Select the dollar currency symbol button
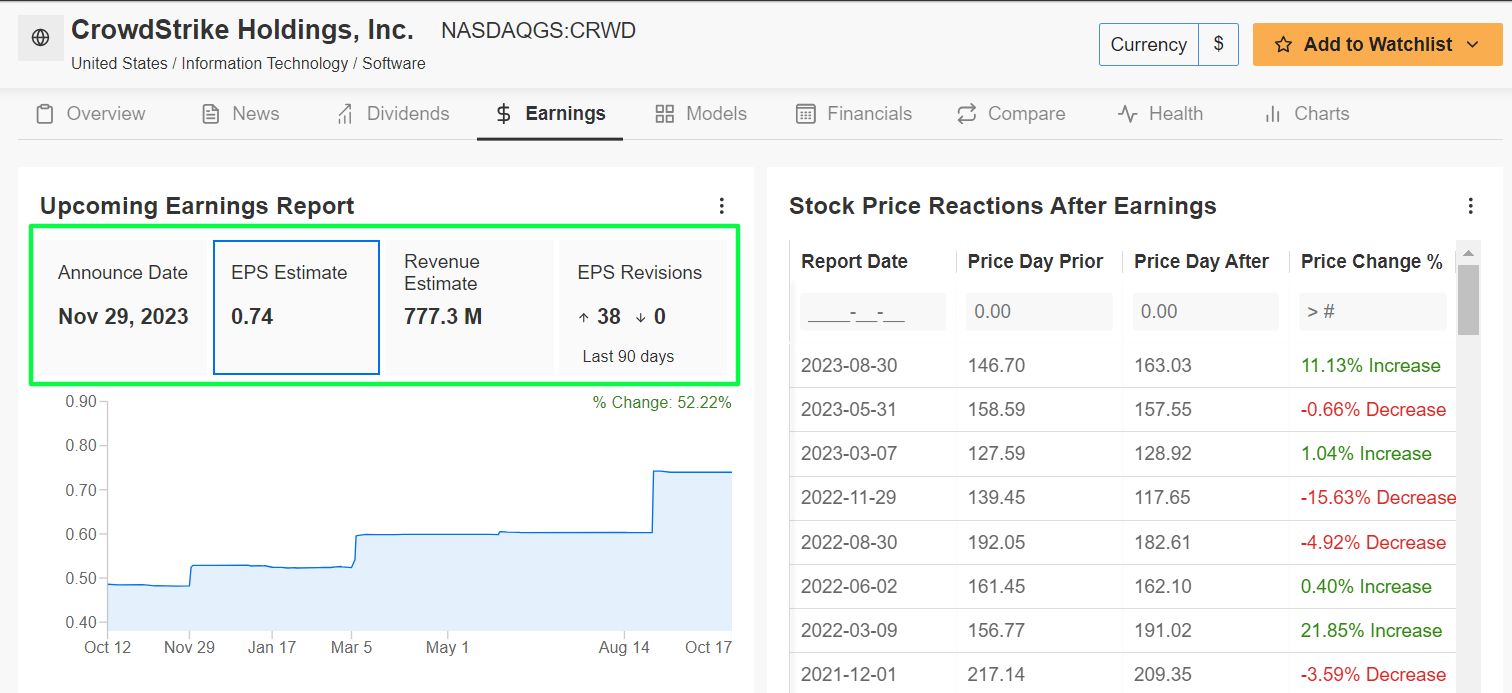The width and height of the screenshot is (1512, 693). pos(1218,45)
